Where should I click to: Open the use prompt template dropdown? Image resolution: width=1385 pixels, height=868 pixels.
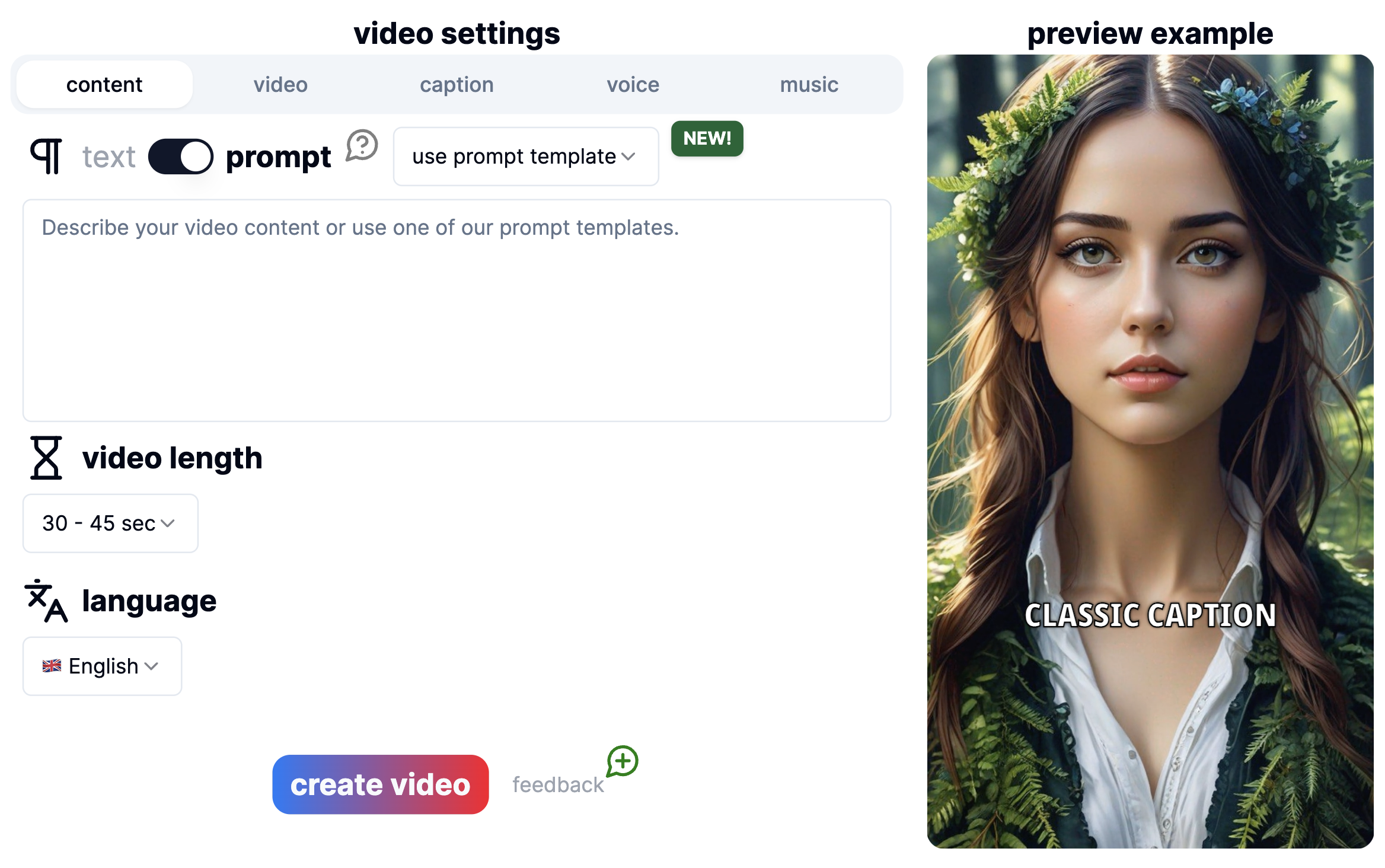[x=525, y=156]
